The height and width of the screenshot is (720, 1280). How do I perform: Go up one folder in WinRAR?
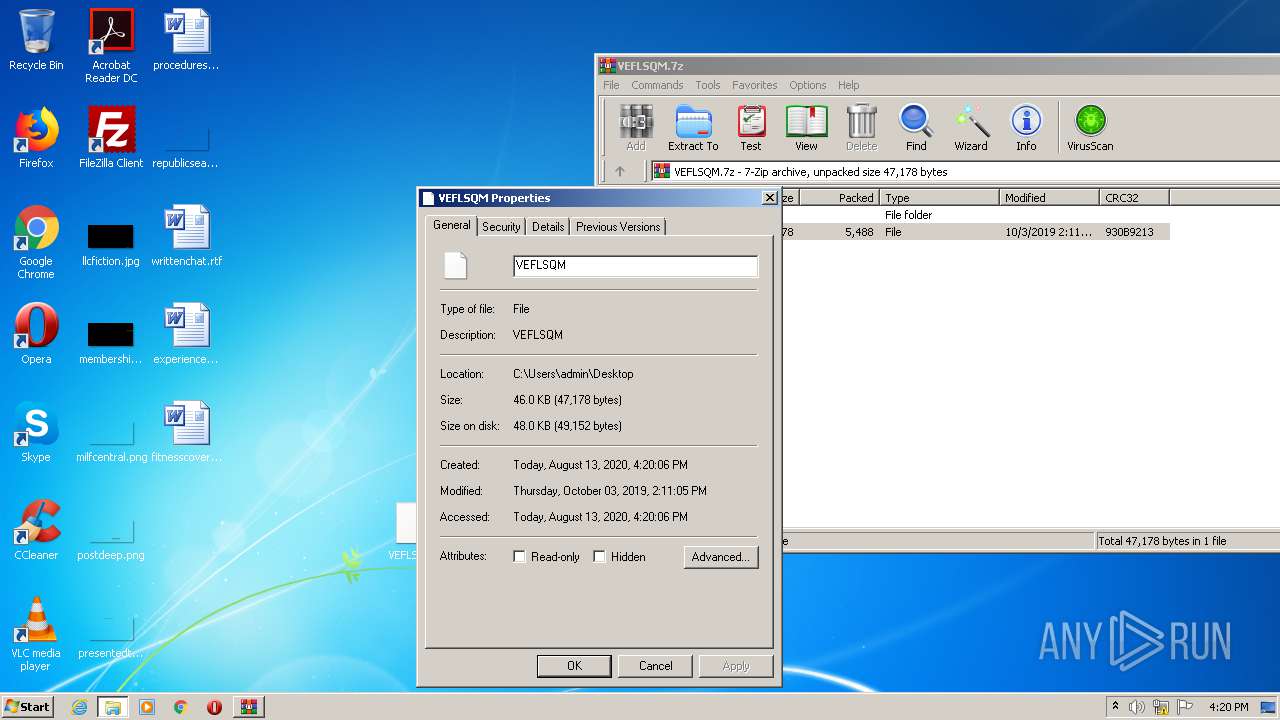tap(620, 171)
